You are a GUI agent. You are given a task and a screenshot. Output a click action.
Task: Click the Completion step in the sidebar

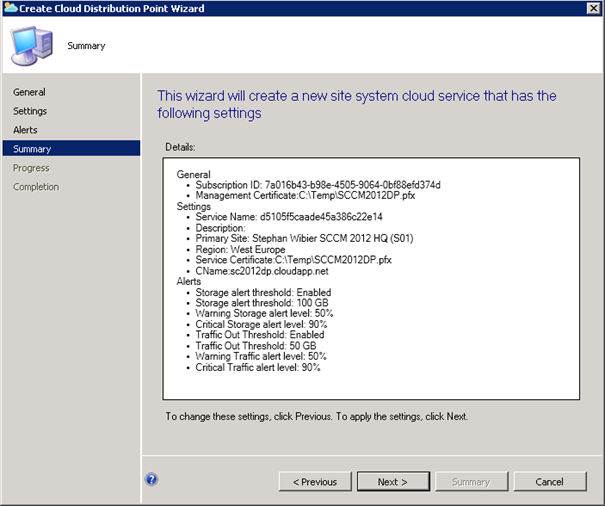point(36,187)
